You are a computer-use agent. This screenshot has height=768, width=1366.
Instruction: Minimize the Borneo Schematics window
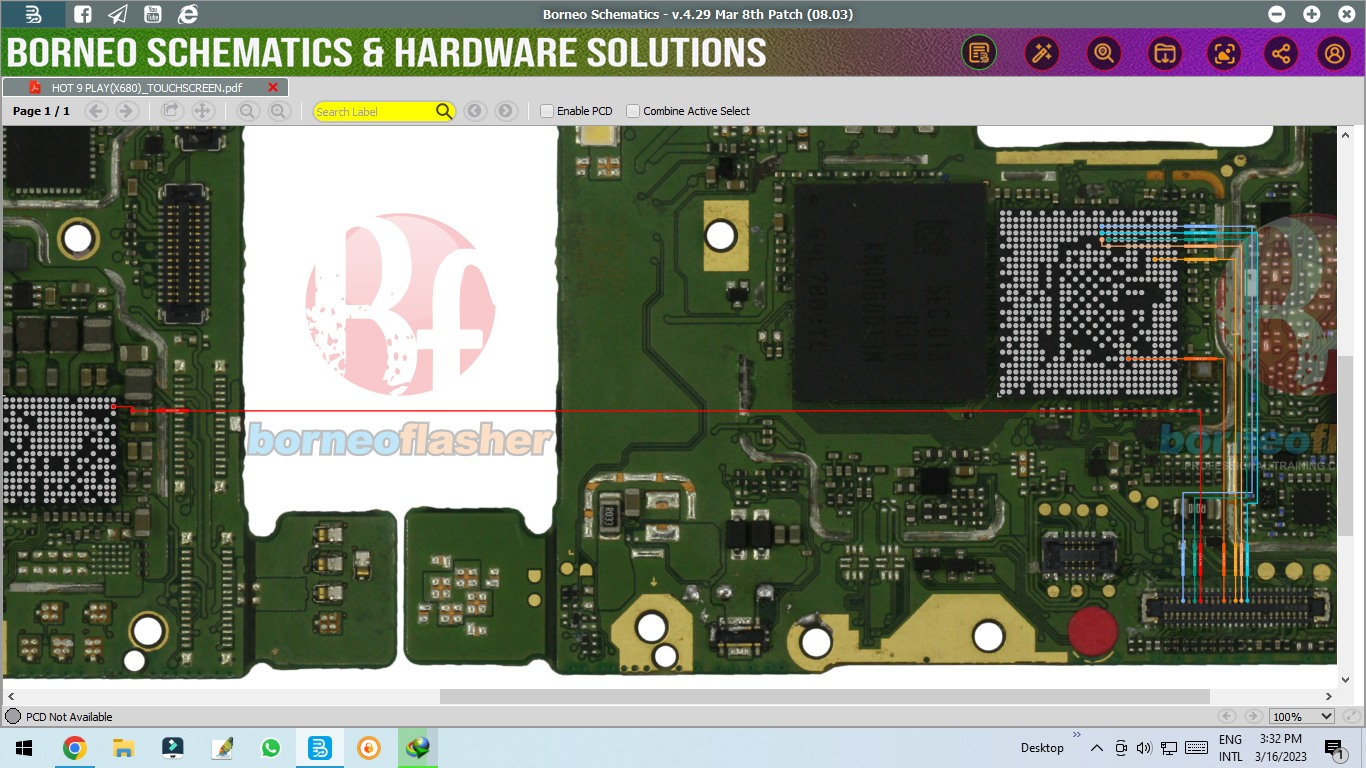coord(1277,14)
